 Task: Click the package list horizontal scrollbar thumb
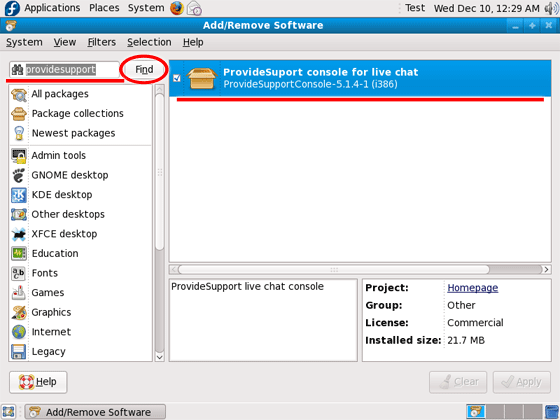[x=334, y=270]
